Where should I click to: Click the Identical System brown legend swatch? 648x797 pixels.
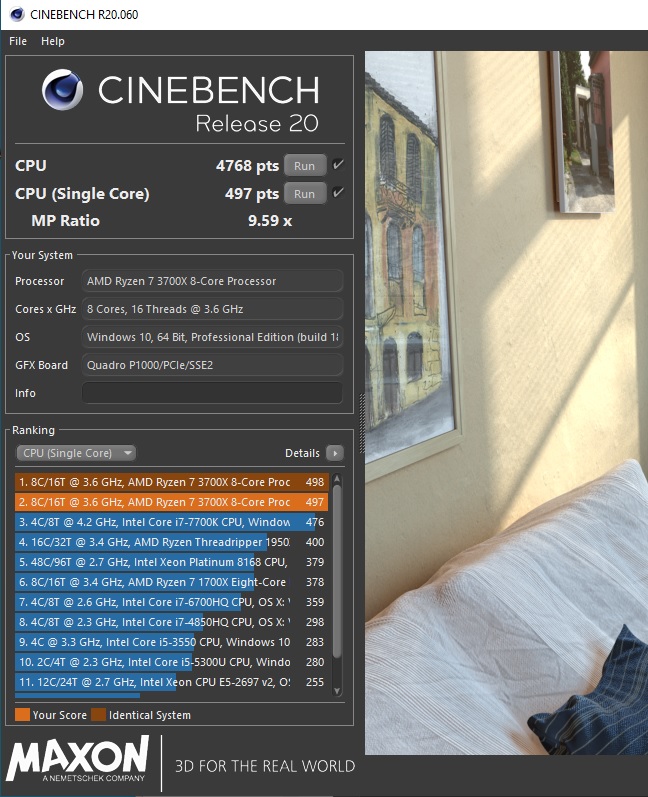click(x=98, y=715)
